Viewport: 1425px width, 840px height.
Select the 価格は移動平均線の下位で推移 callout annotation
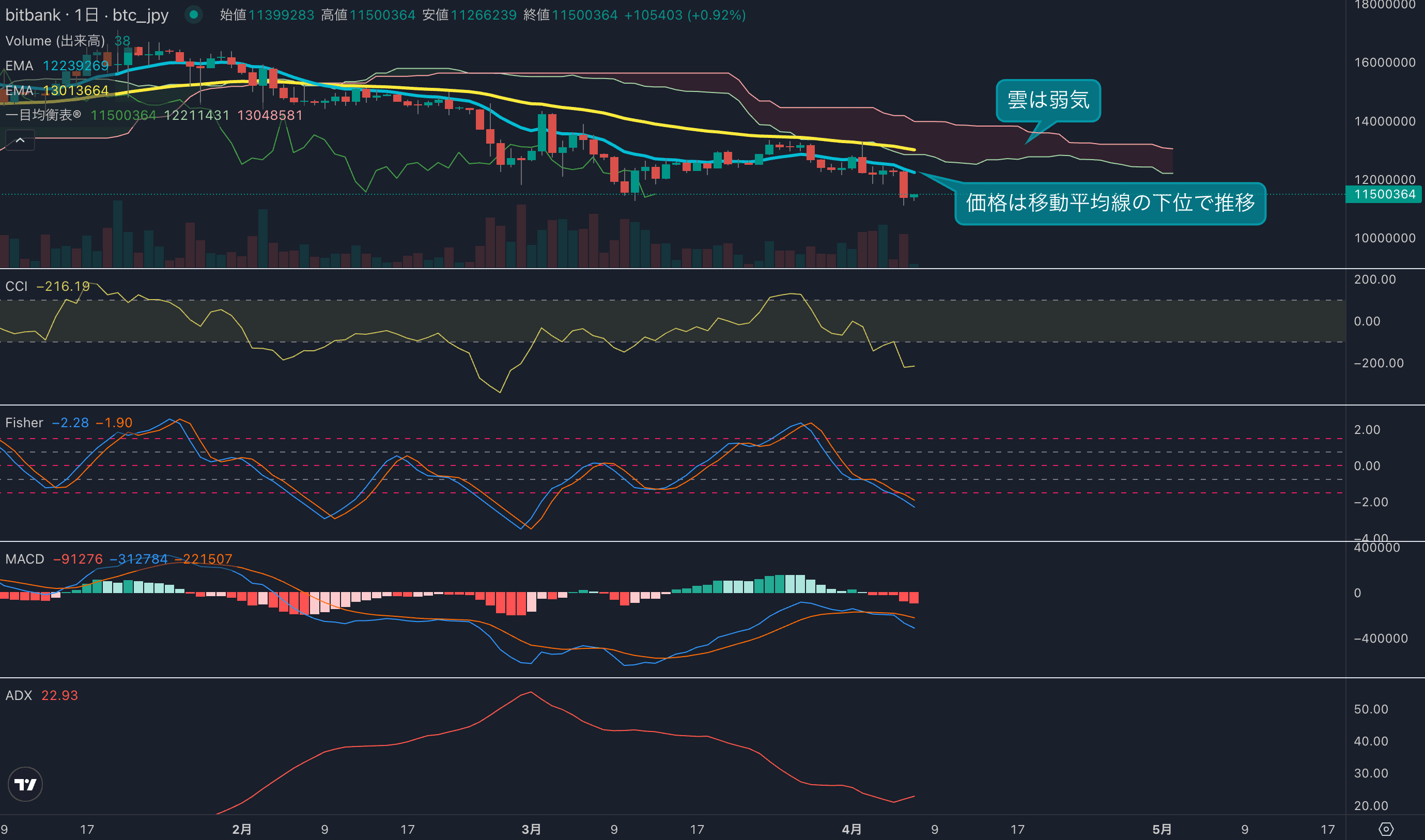point(1110,203)
